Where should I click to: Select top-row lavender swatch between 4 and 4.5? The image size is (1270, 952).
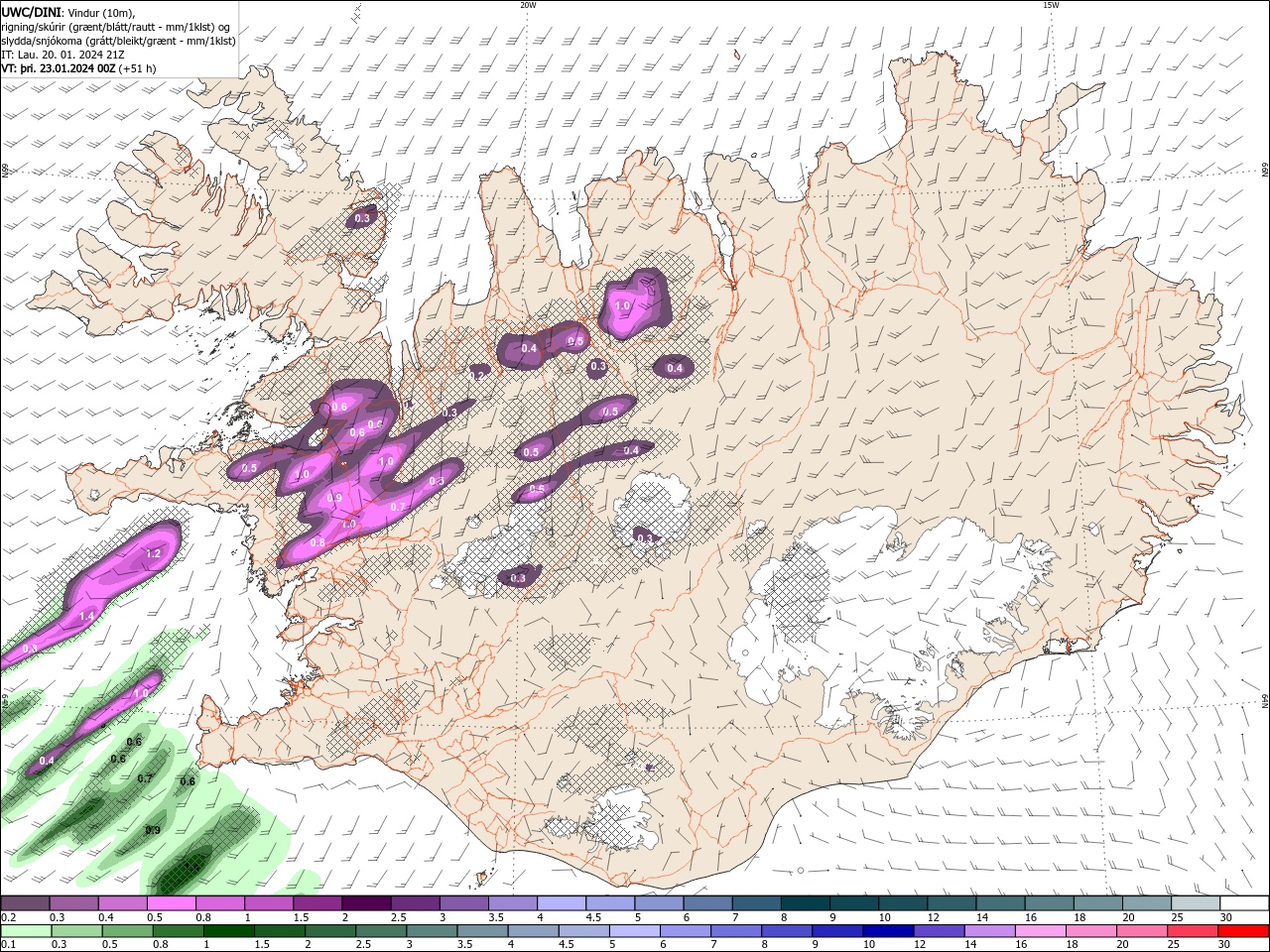pos(561,903)
